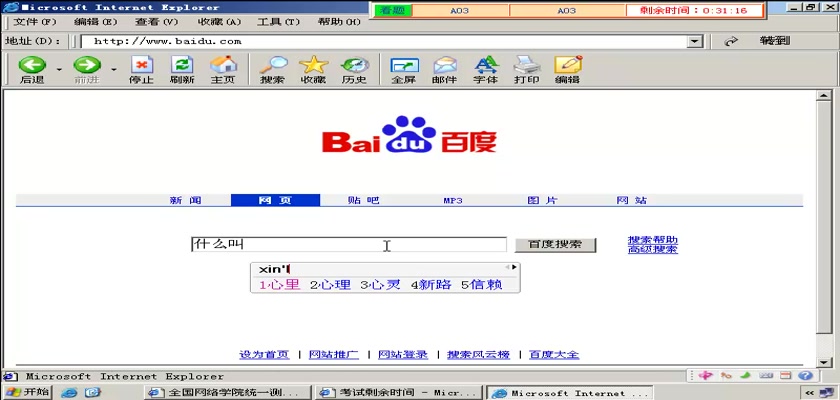Show previous IME candidate page arrow

[507, 267]
